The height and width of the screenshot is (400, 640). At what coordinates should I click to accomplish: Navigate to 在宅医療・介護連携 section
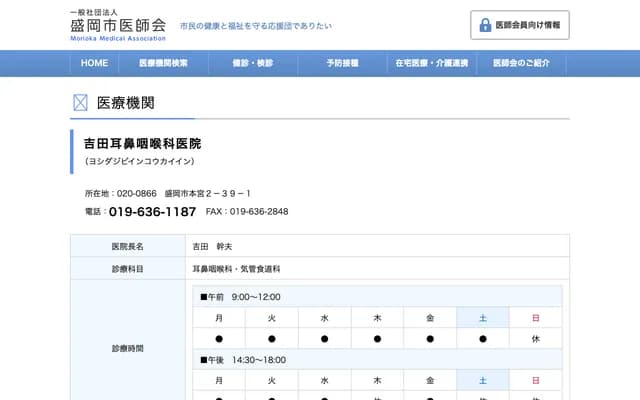[x=428, y=63]
